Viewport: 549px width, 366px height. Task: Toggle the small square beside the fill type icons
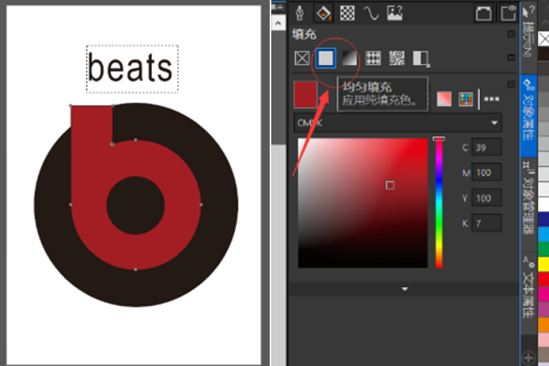(511, 57)
